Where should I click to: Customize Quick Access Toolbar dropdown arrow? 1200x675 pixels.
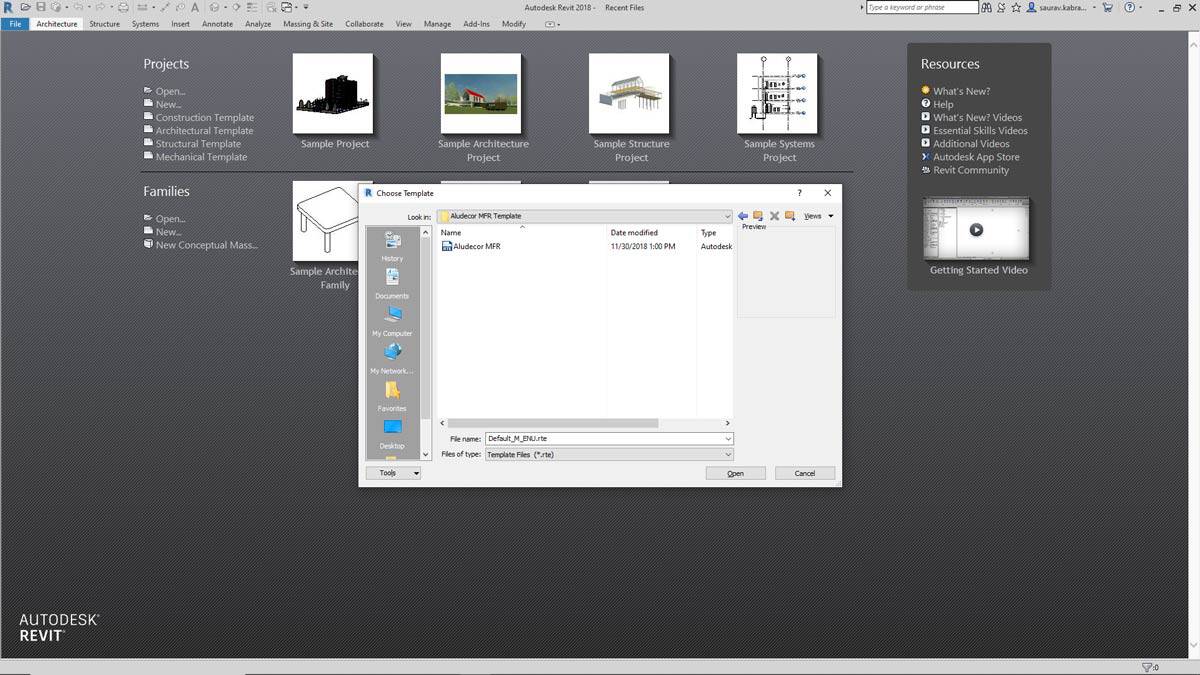click(306, 7)
